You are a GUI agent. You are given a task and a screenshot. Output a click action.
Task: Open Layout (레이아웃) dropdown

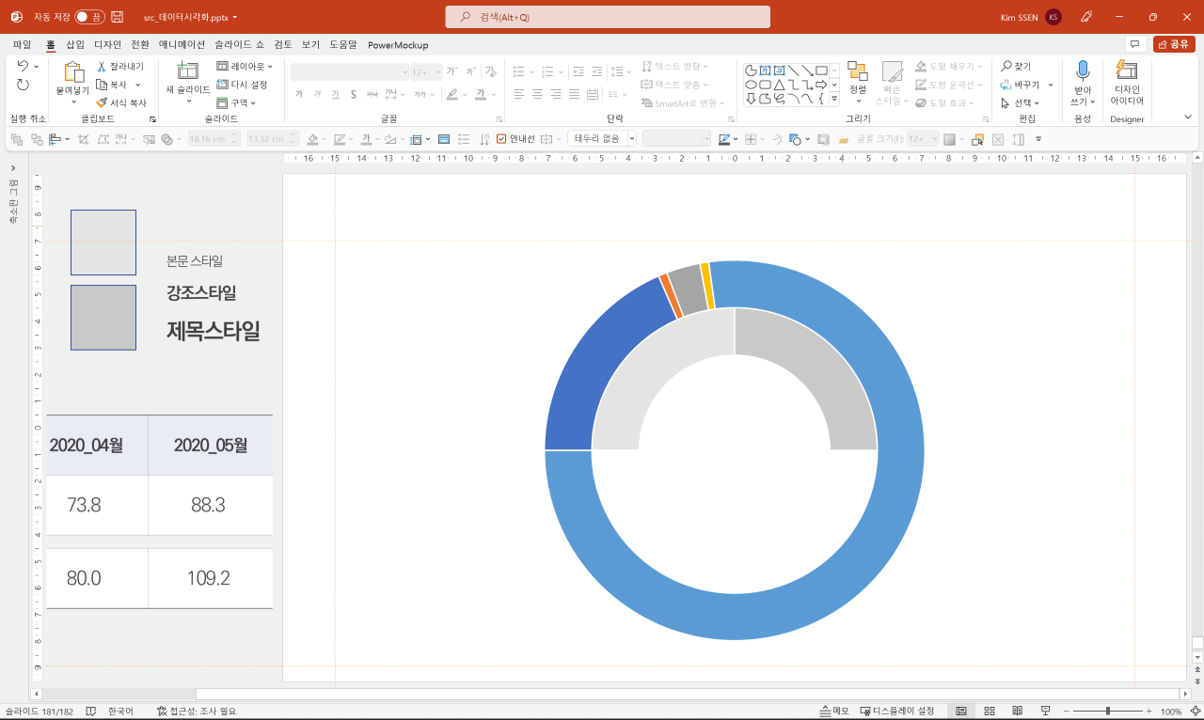pyautogui.click(x=245, y=67)
